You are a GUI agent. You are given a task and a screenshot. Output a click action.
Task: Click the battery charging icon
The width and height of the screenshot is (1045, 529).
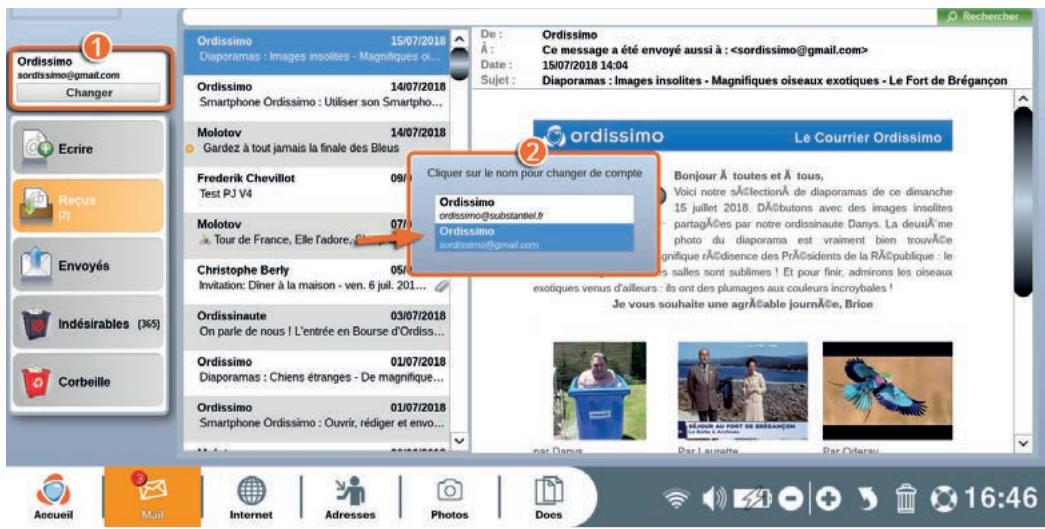pos(752,499)
